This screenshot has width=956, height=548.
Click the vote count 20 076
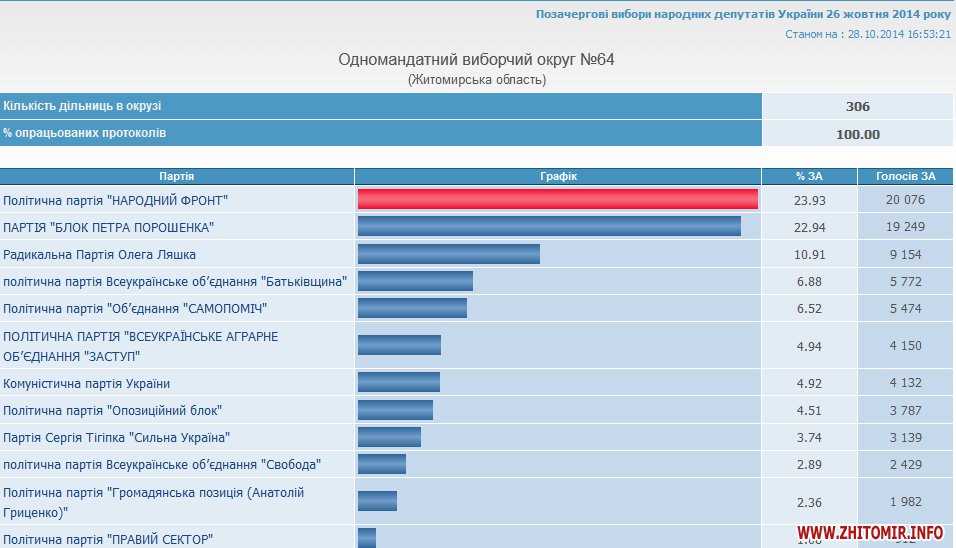coord(904,200)
